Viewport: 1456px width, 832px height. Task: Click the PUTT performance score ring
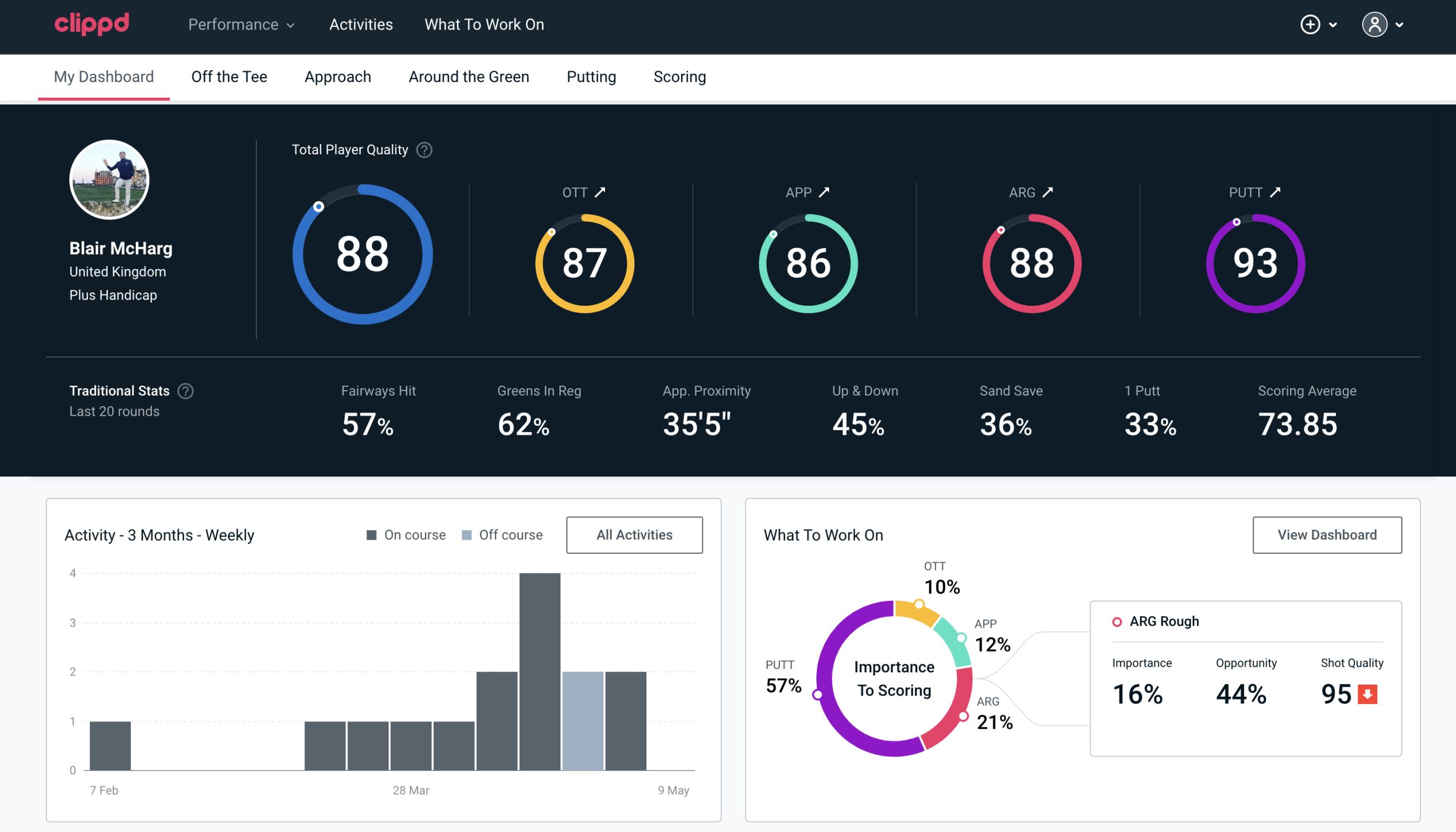point(1253,260)
